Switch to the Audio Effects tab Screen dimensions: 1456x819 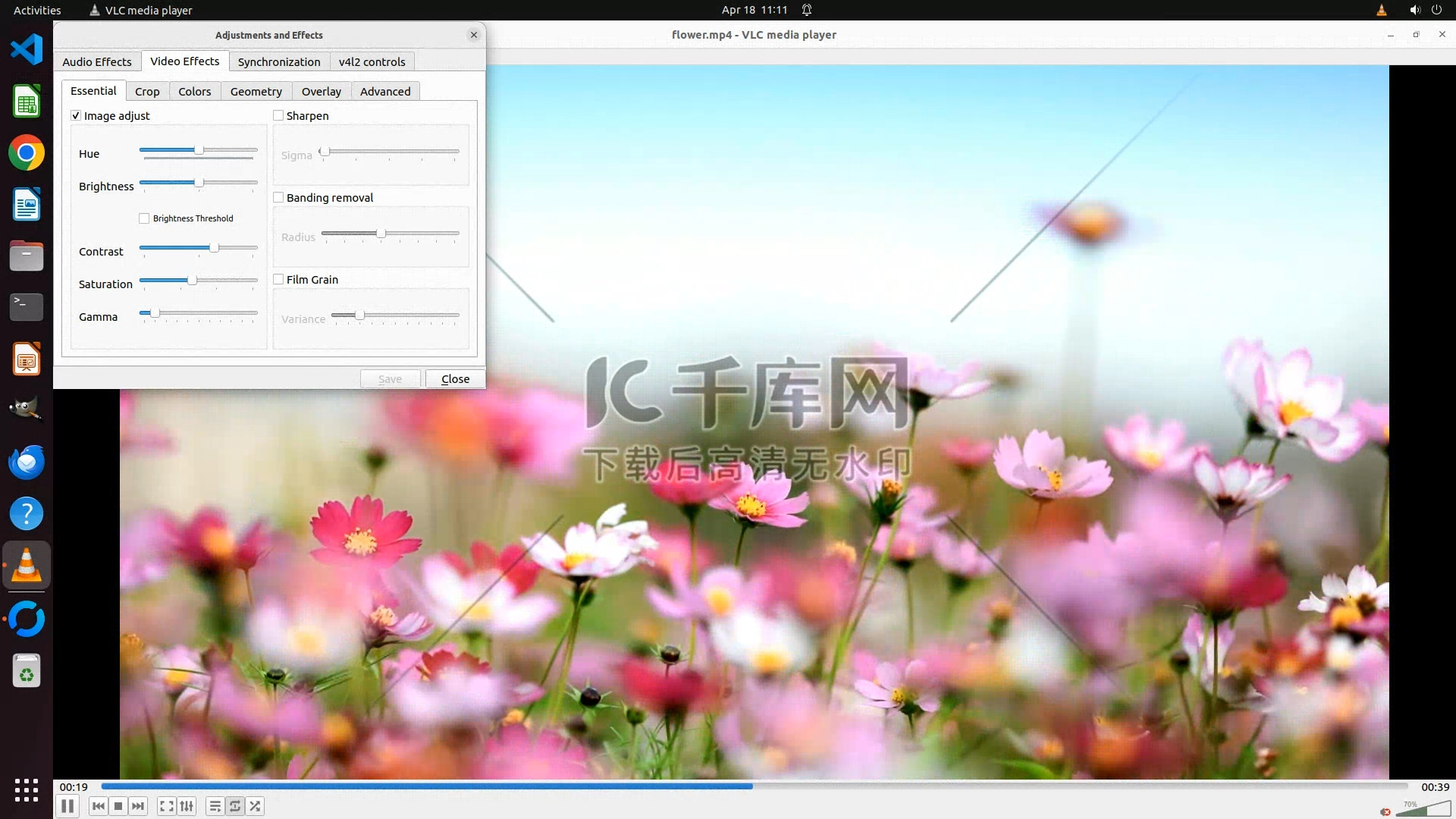pos(97,61)
